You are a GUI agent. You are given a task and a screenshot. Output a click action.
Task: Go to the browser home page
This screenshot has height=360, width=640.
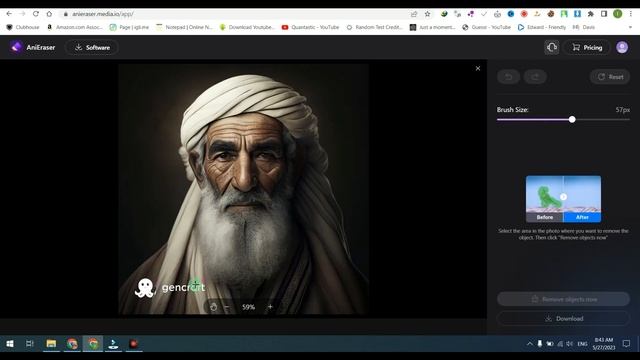(49, 14)
